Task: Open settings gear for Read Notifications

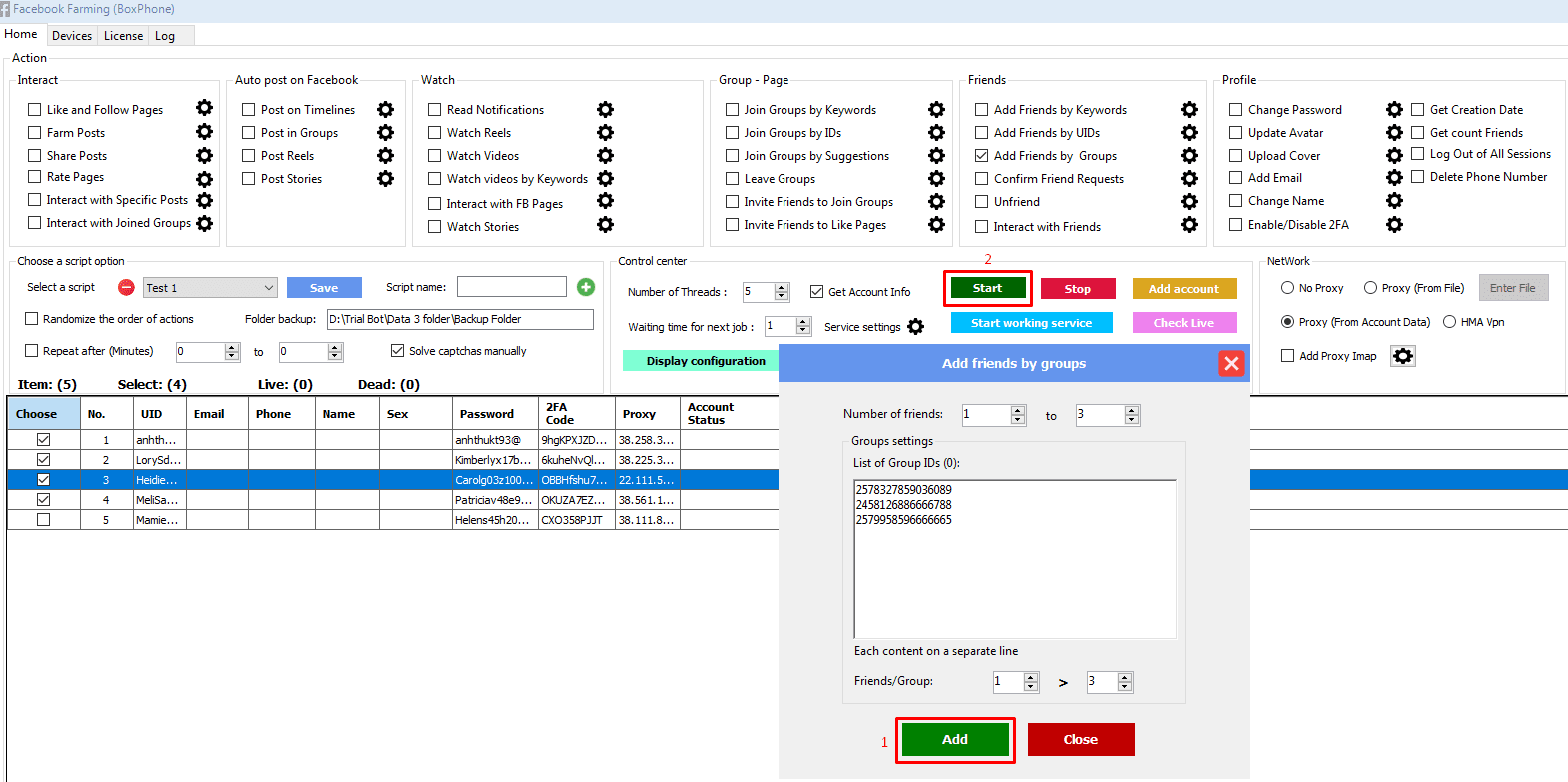Action: pyautogui.click(x=605, y=109)
